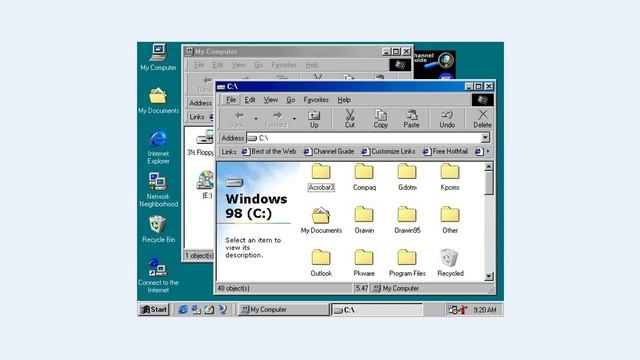Viewport: 640px width, 360px height.
Task: Select the 3½ Floppy drive in My Computer
Action: [200, 144]
